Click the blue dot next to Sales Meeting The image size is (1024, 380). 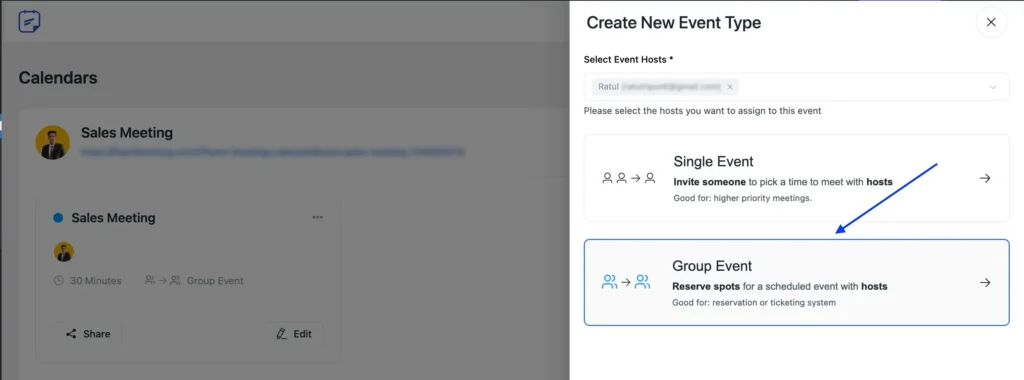[x=58, y=217]
